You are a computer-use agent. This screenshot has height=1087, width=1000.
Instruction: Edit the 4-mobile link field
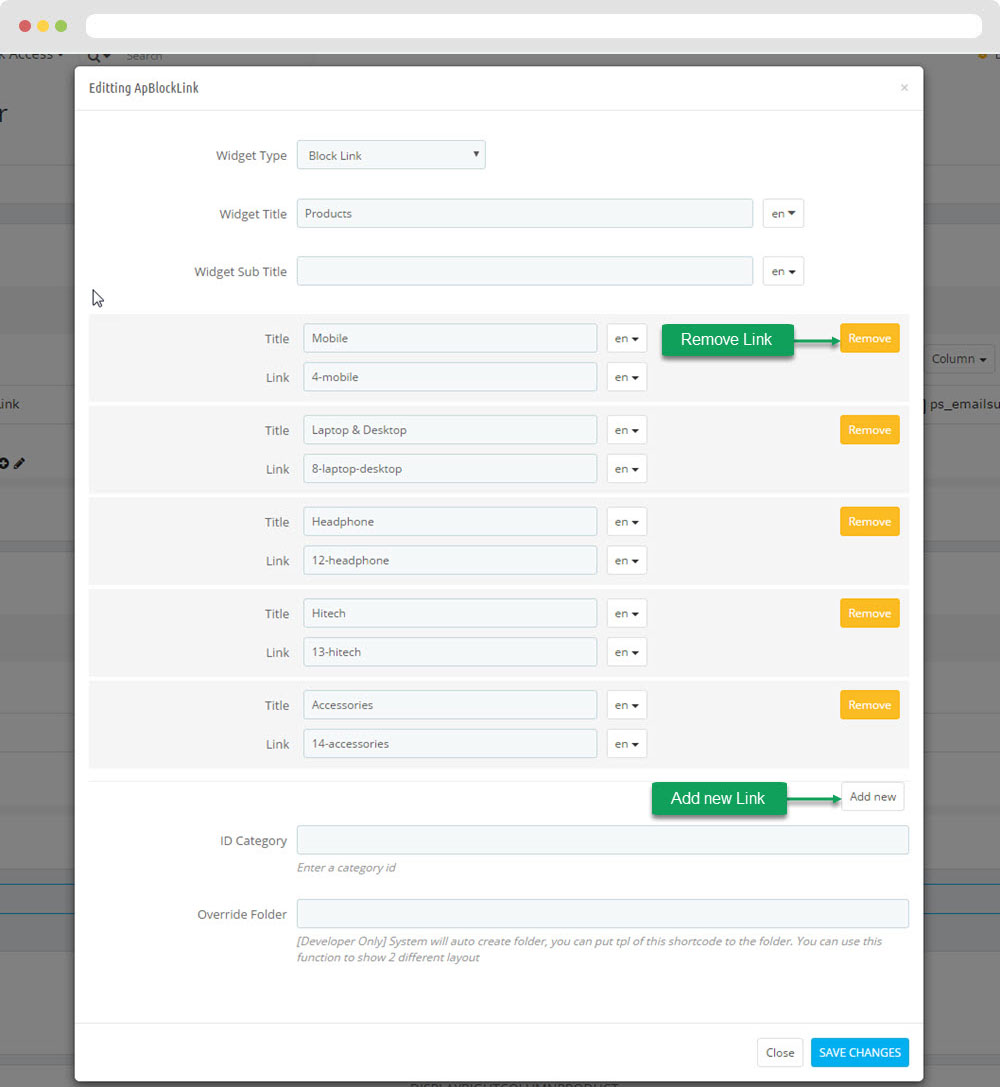pyautogui.click(x=450, y=377)
